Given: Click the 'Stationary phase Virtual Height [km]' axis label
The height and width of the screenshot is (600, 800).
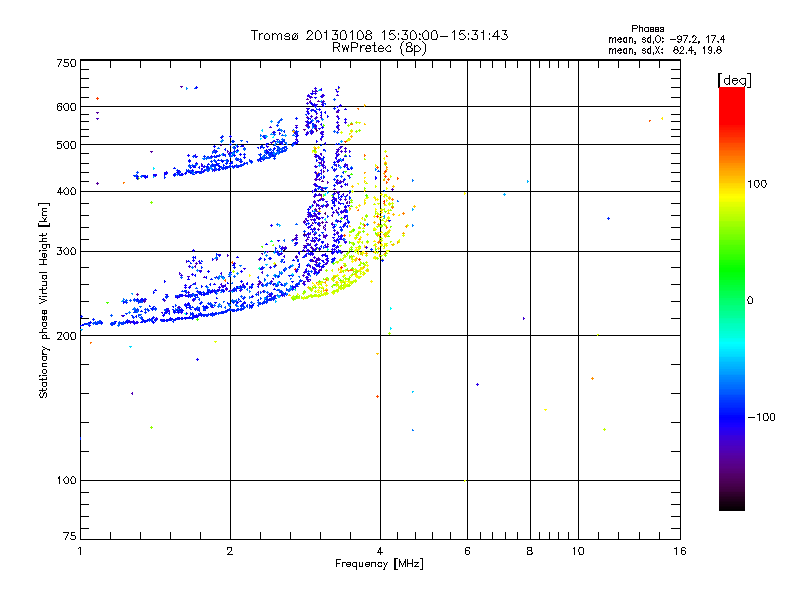Looking at the screenshot, I should tap(43, 300).
